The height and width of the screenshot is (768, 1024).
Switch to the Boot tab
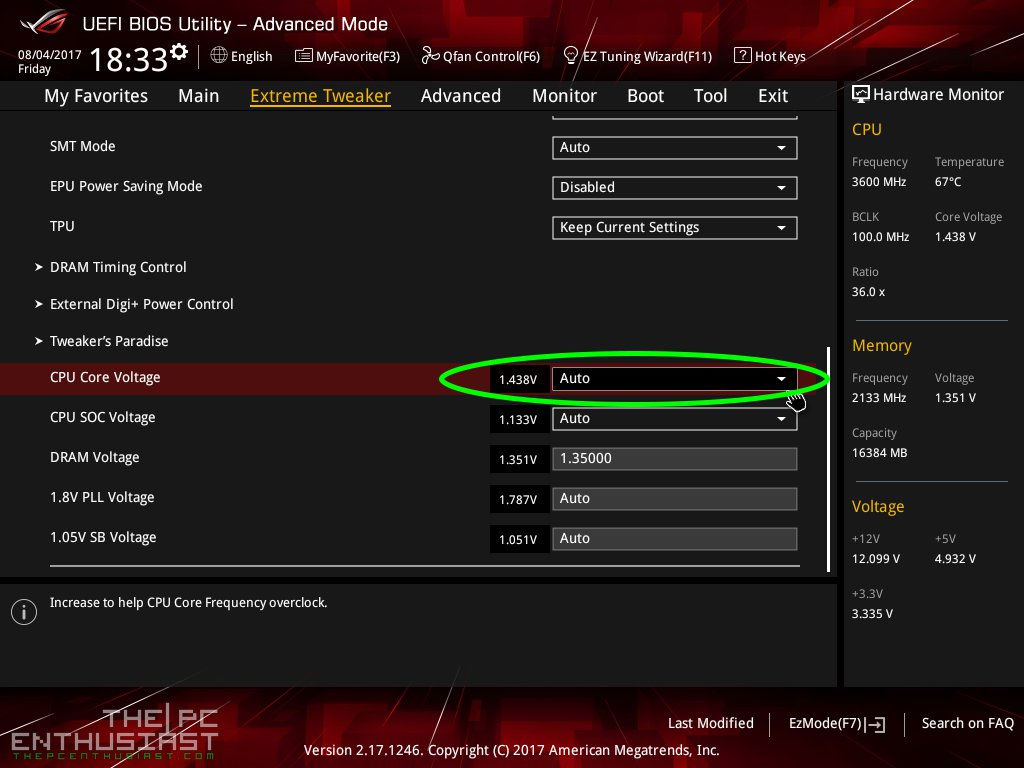click(645, 96)
